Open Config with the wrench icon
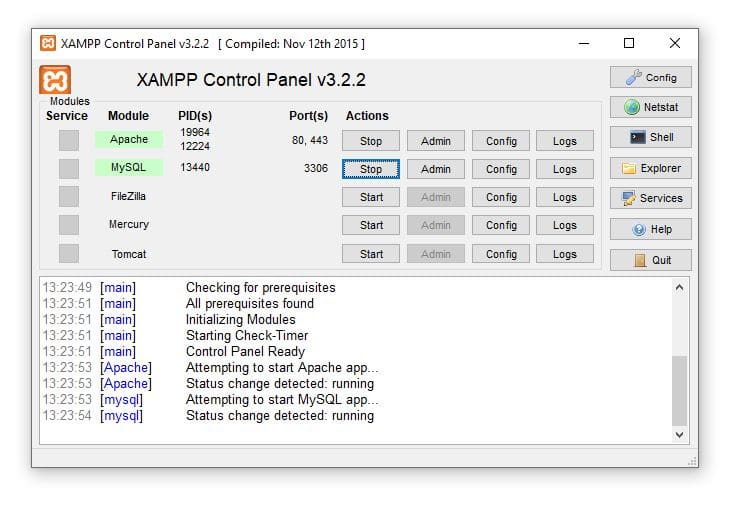This screenshot has width=735, height=510. point(650,77)
